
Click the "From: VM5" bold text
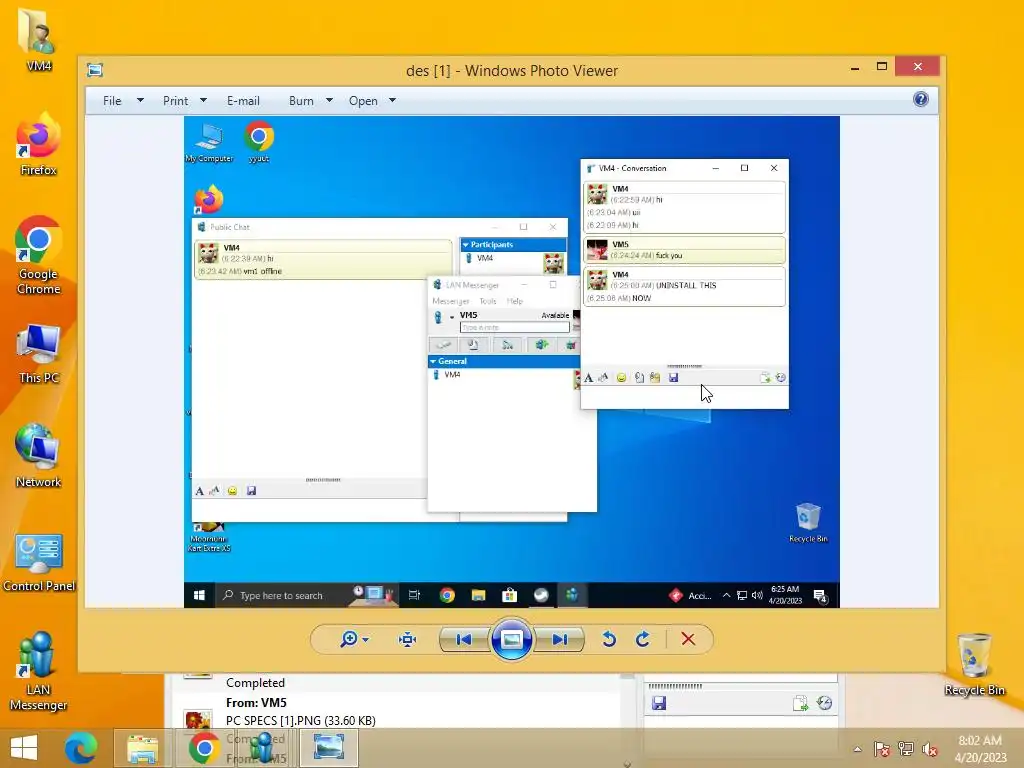256,703
